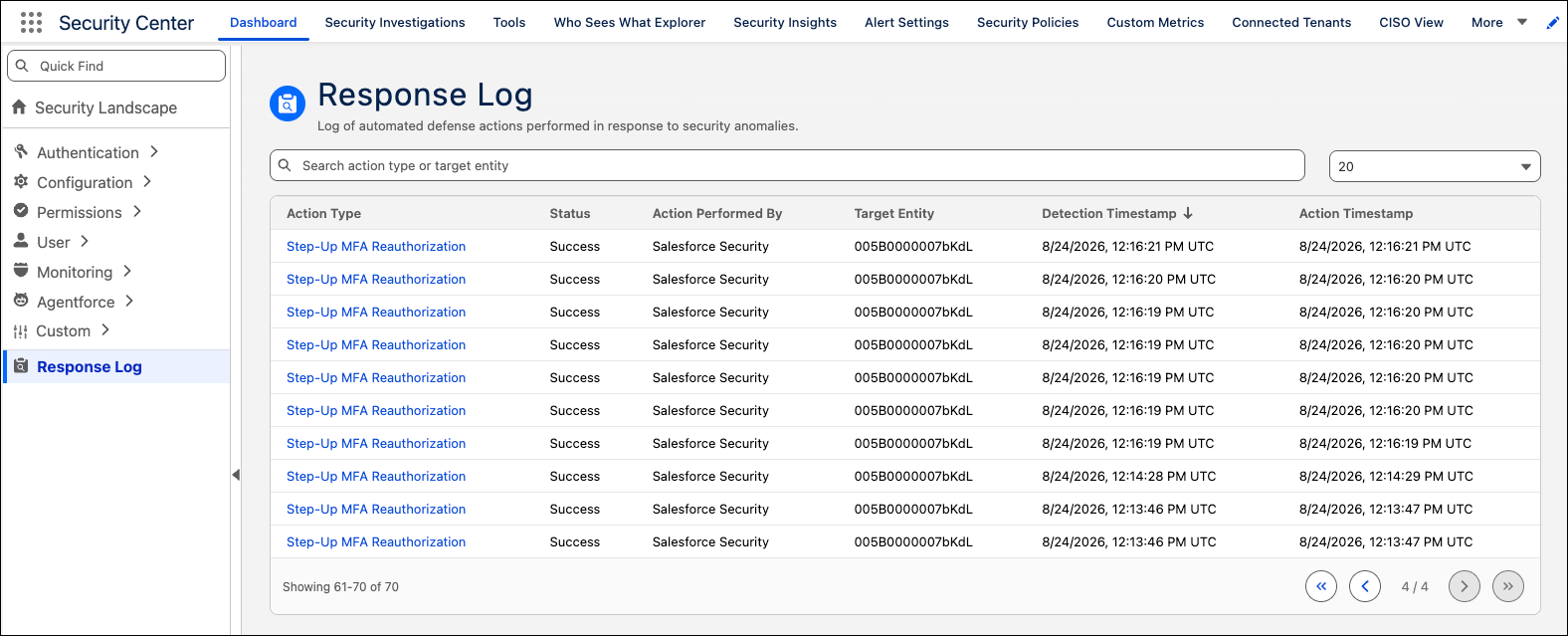Screen dimensions: 1568x636
Task: Collapse the sidebar with the arrow handle
Action: click(236, 475)
